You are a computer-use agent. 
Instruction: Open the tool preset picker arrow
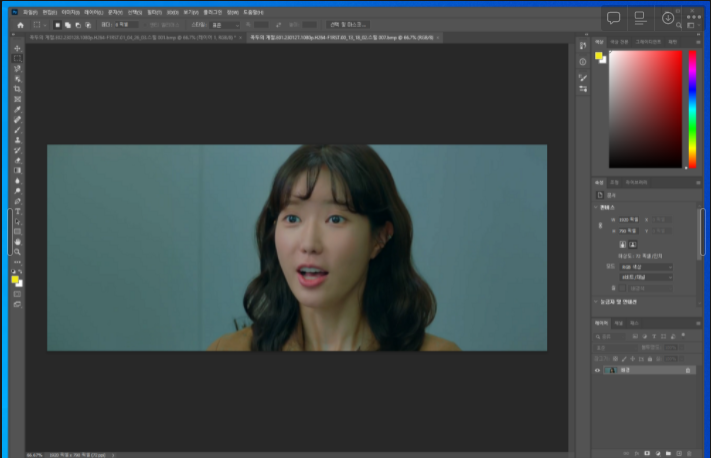(45, 25)
